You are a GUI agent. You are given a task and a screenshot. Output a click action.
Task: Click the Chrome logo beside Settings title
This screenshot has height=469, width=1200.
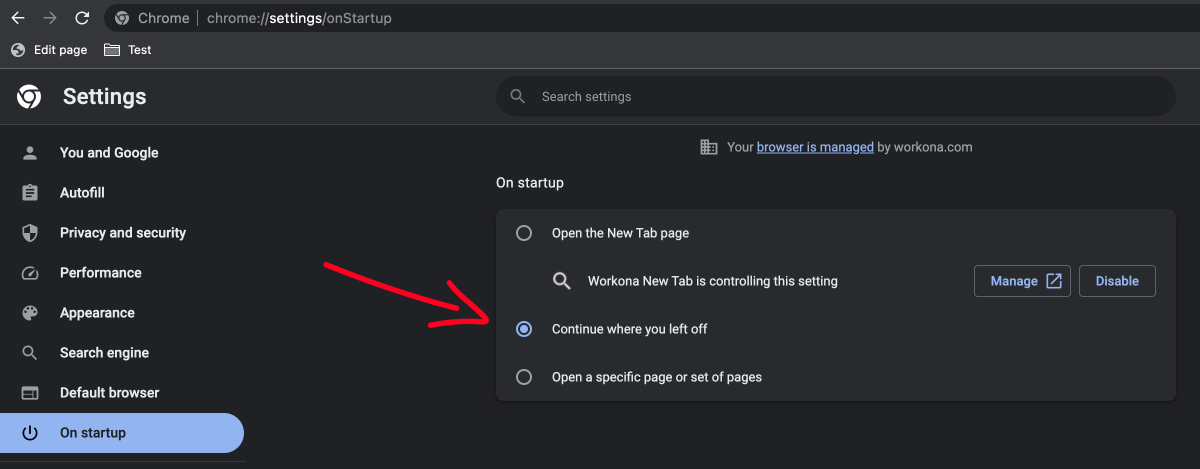pos(28,96)
